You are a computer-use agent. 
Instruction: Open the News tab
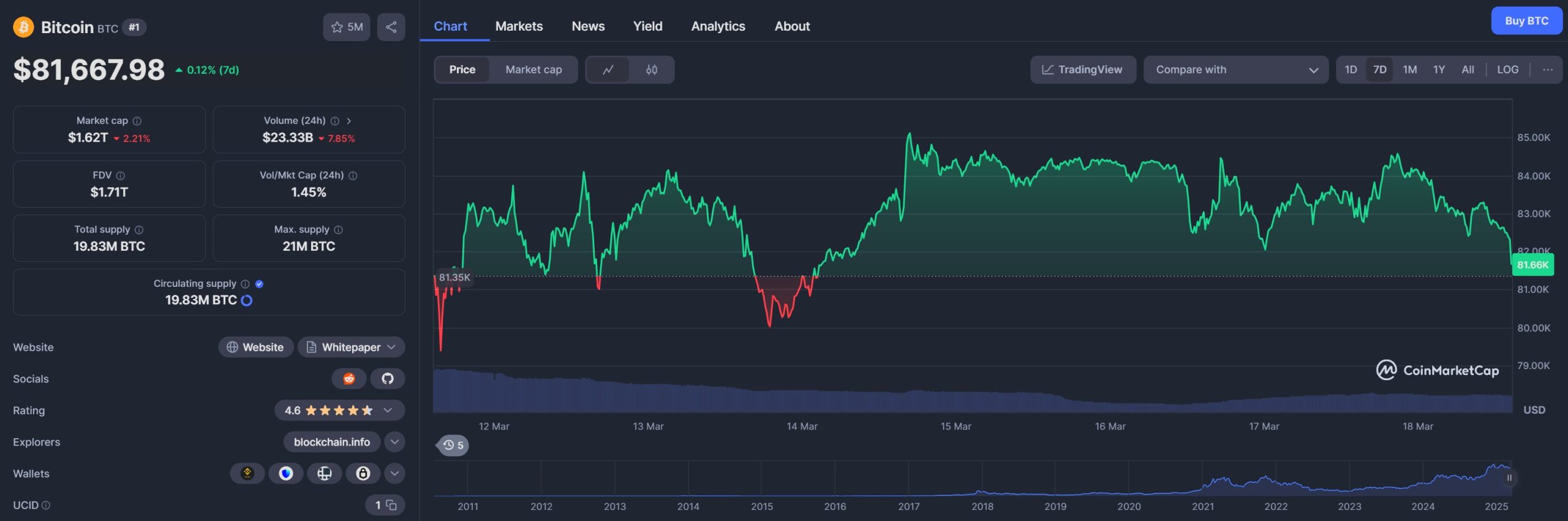point(588,26)
